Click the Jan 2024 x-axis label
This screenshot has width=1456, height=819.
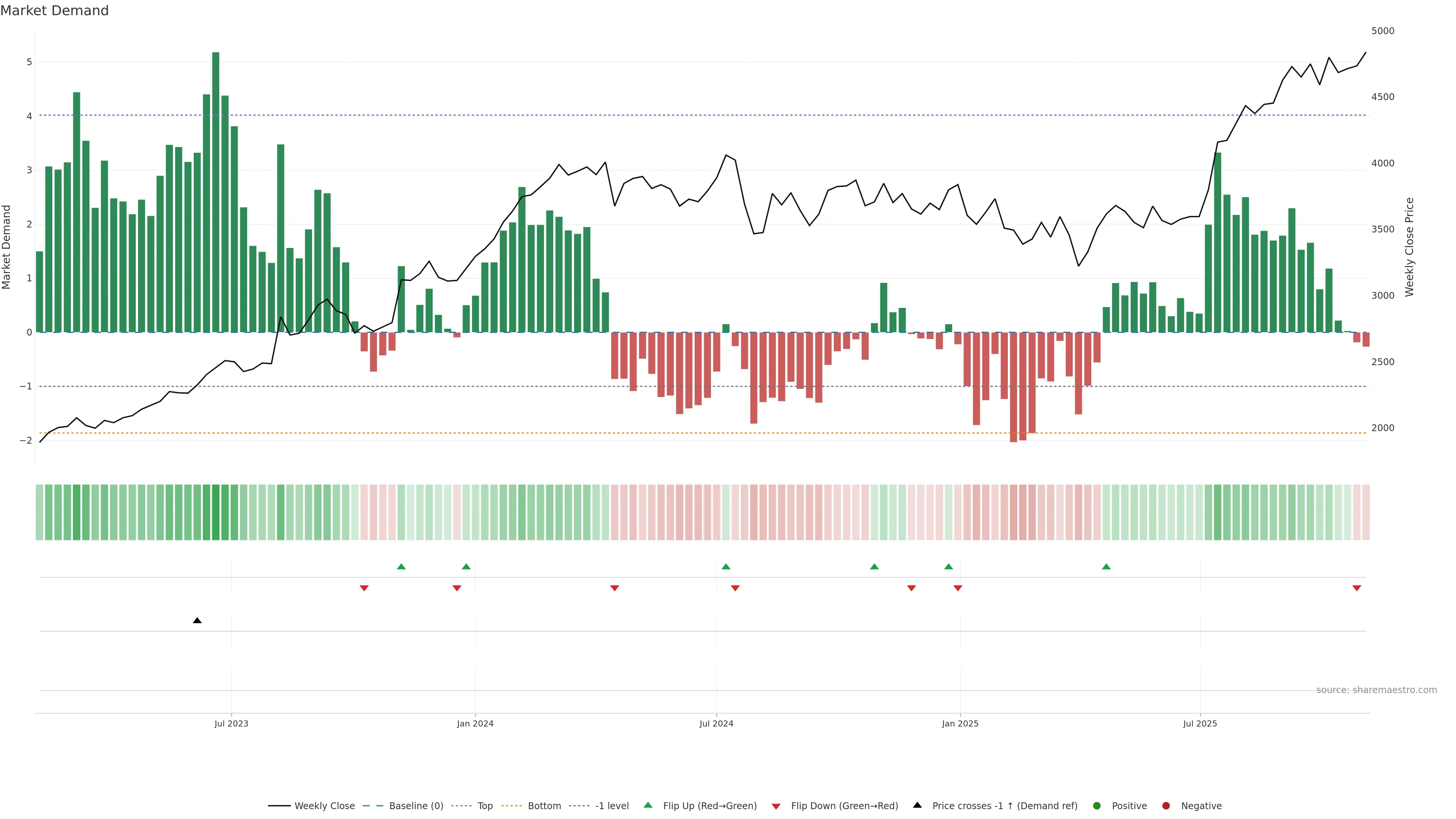pos(475,723)
